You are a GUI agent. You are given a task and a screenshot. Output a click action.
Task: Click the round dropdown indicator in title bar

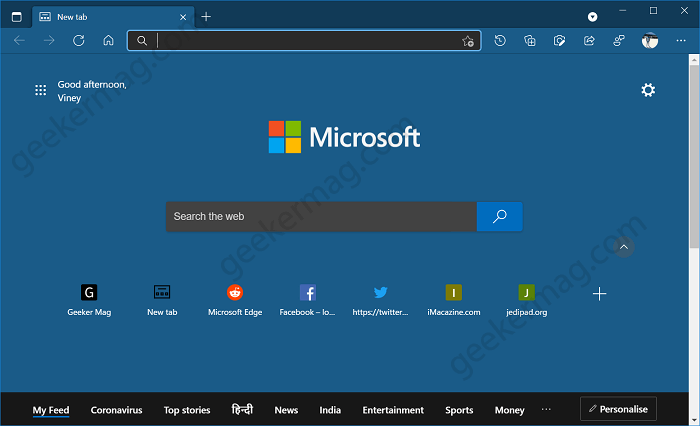pos(592,17)
